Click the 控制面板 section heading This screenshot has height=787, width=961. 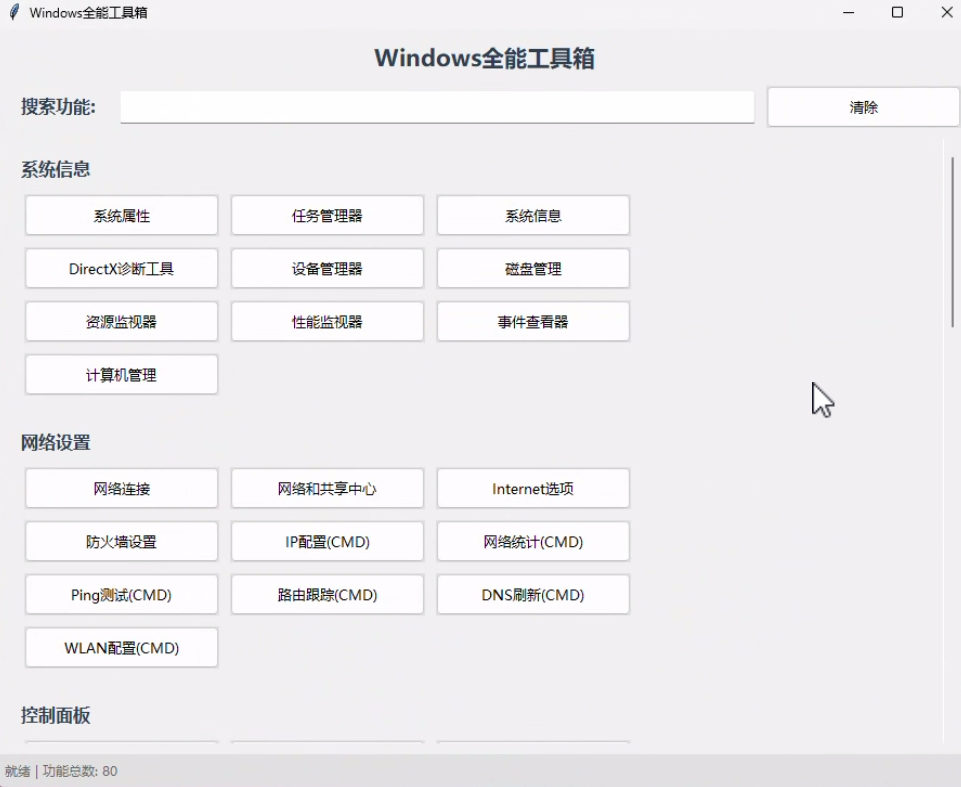(x=56, y=715)
